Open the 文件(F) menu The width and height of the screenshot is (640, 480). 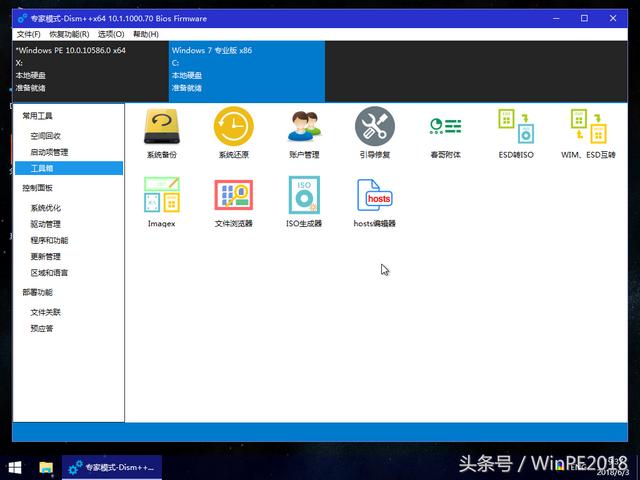(29, 34)
